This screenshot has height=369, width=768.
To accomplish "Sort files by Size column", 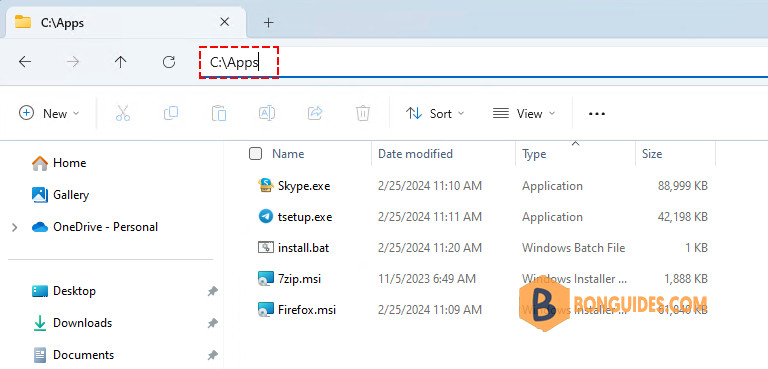I will (x=652, y=154).
